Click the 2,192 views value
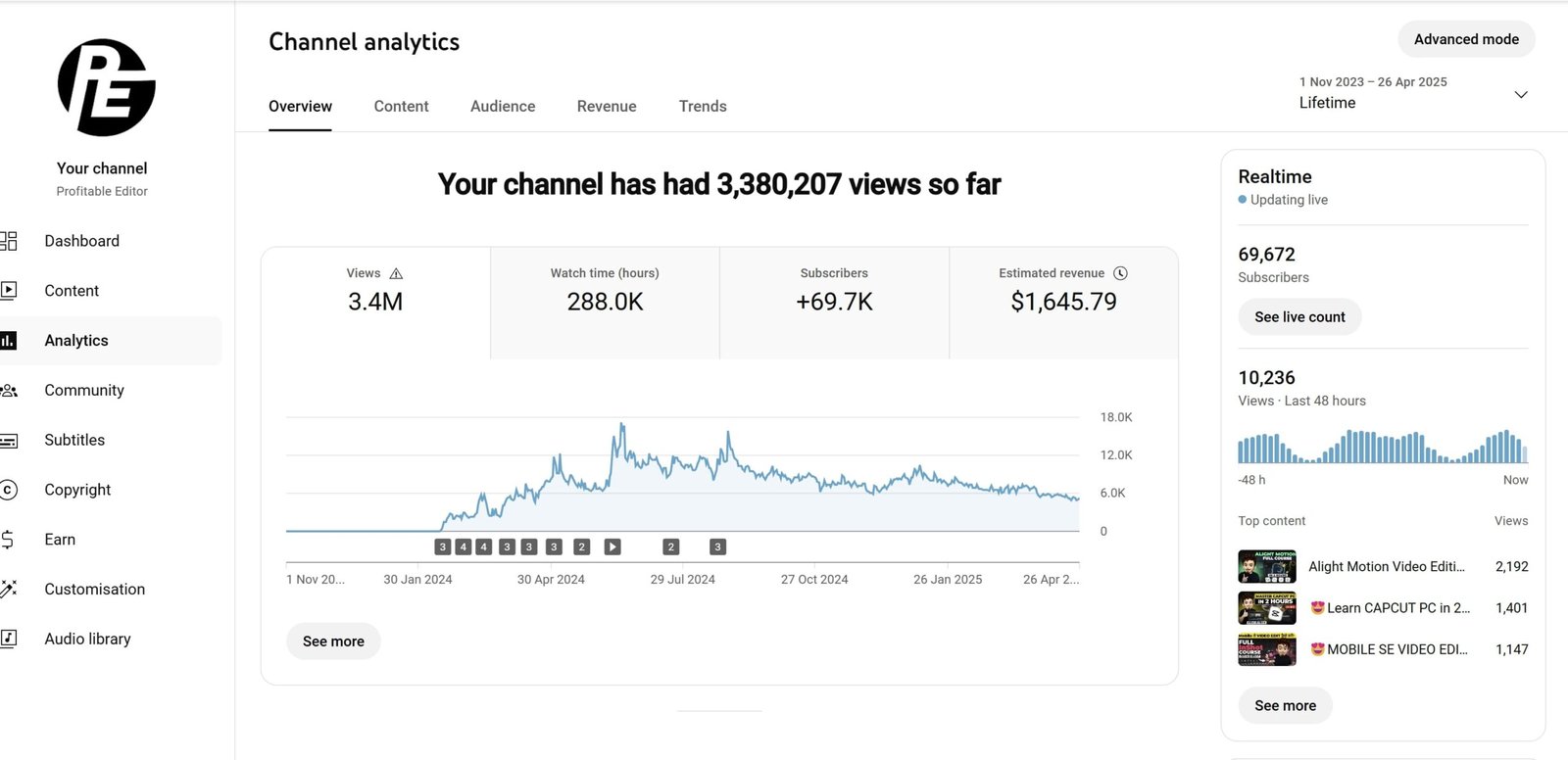This screenshot has height=760, width=1568. [1511, 566]
